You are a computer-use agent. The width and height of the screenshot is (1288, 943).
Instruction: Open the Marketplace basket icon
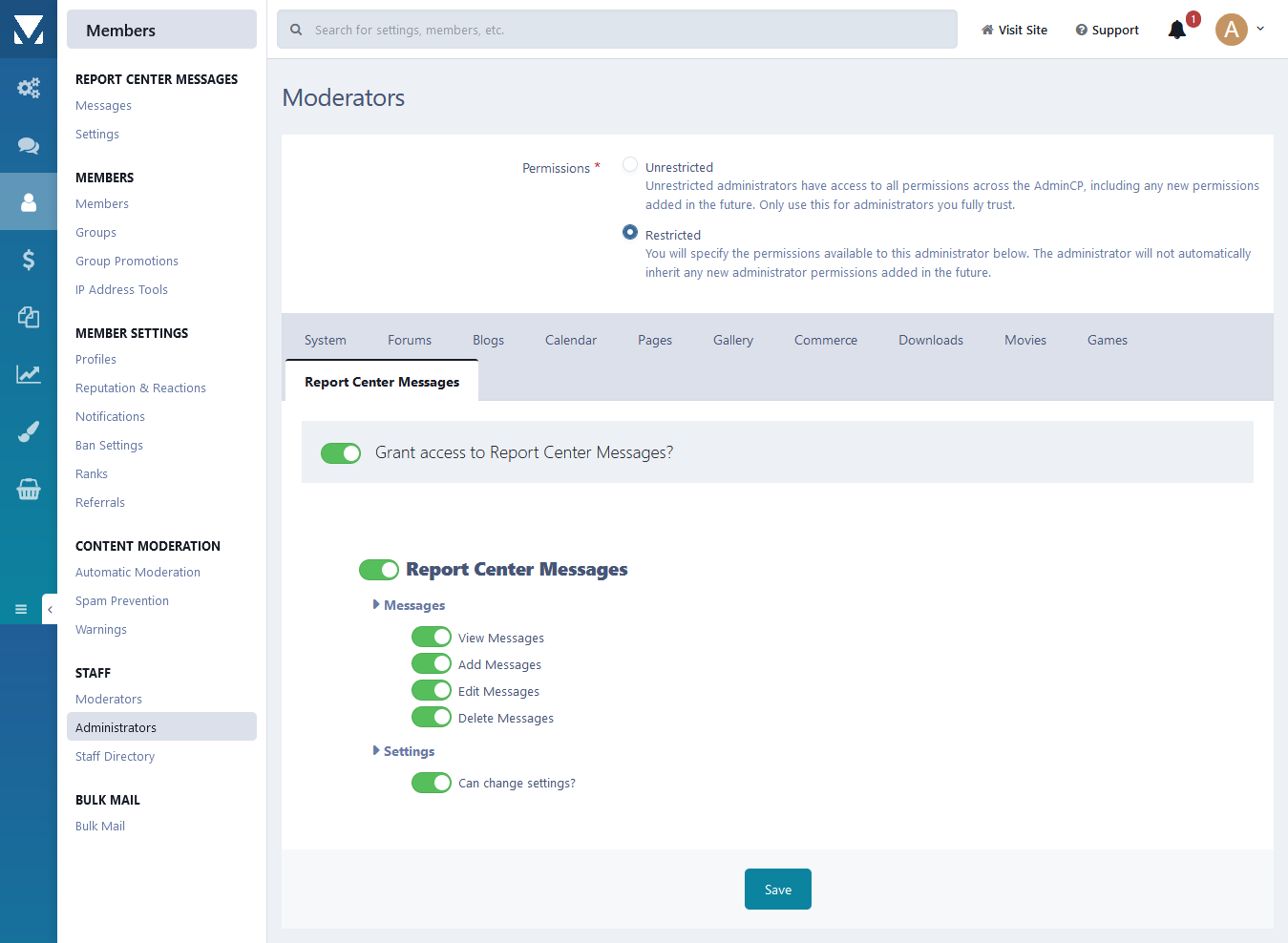(29, 490)
